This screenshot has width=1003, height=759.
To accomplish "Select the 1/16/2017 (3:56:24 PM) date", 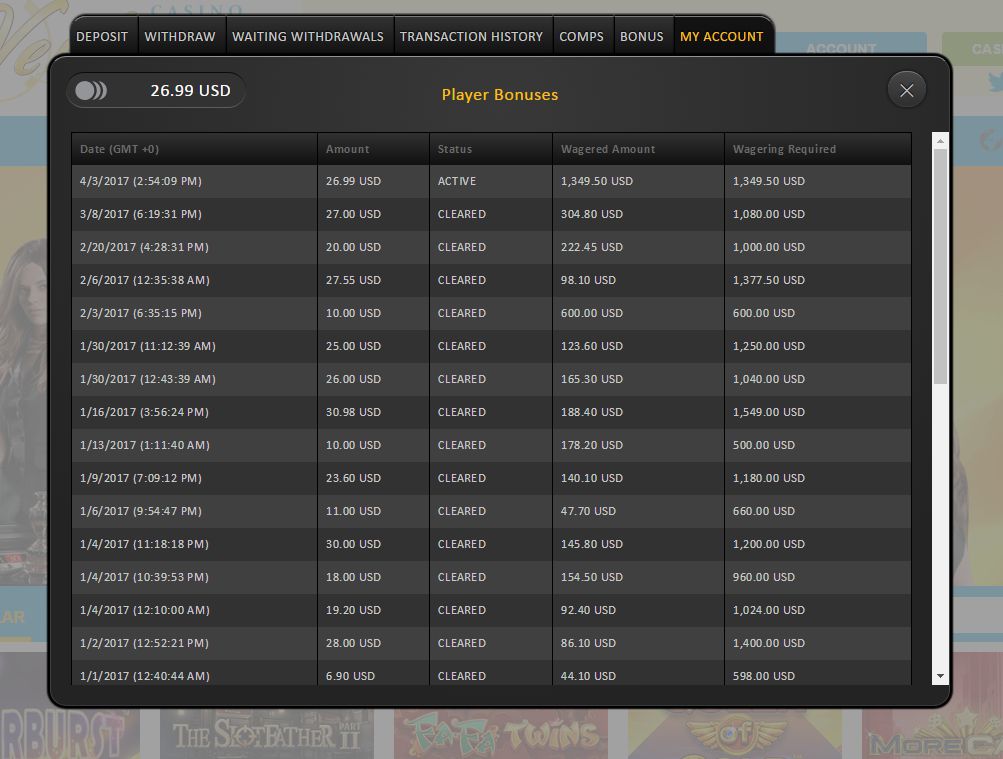I will [x=144, y=412].
